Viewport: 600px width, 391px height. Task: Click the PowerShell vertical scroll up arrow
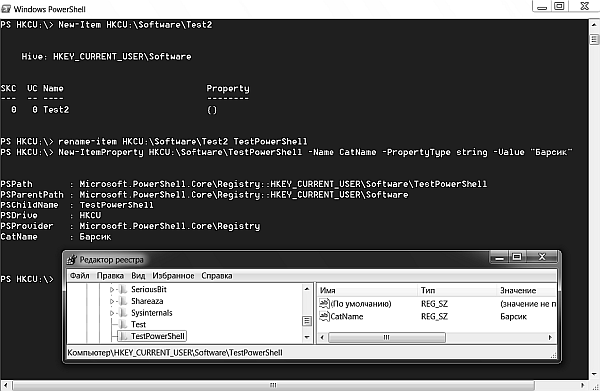click(594, 25)
